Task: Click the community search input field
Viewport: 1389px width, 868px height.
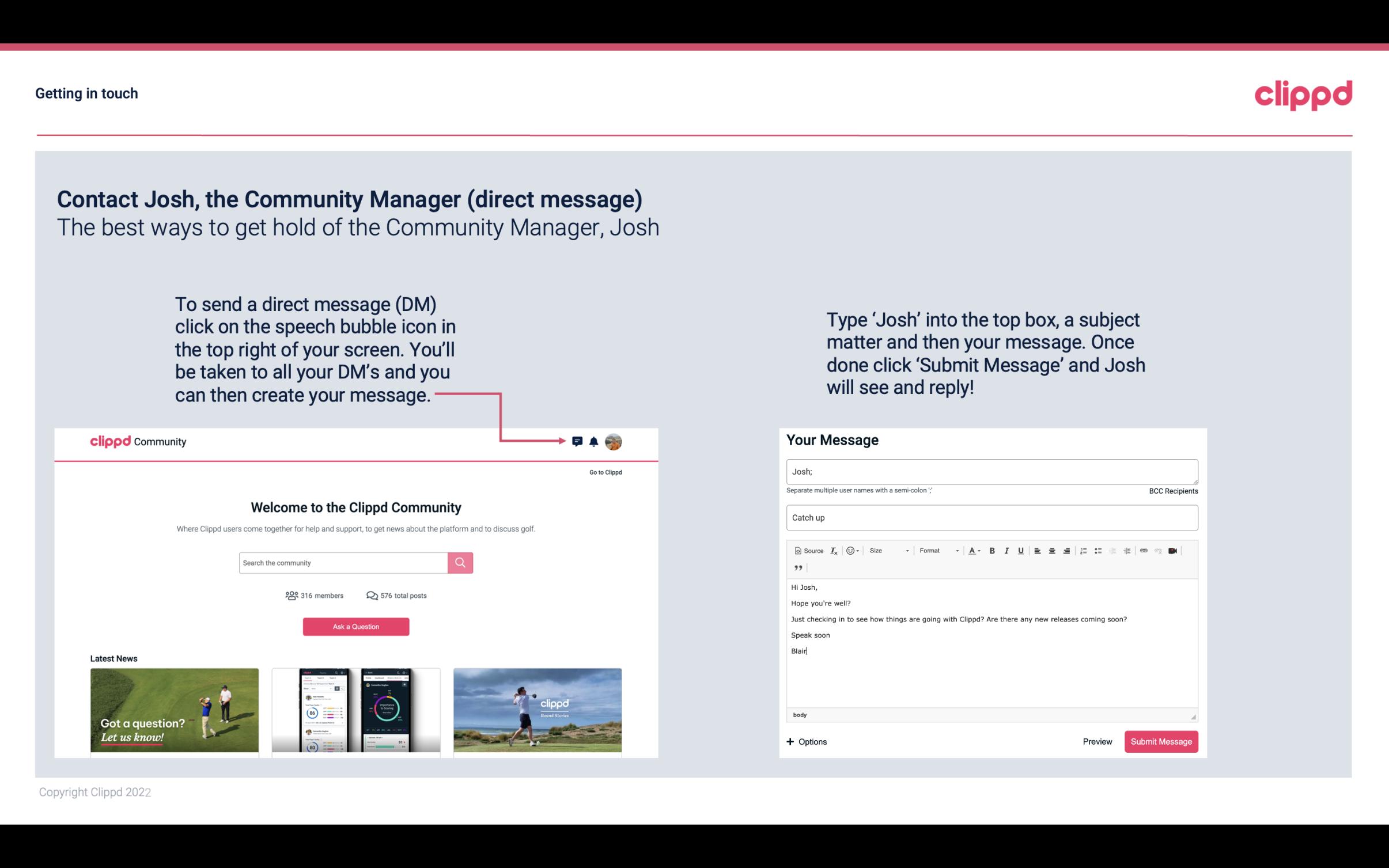Action: (x=344, y=562)
